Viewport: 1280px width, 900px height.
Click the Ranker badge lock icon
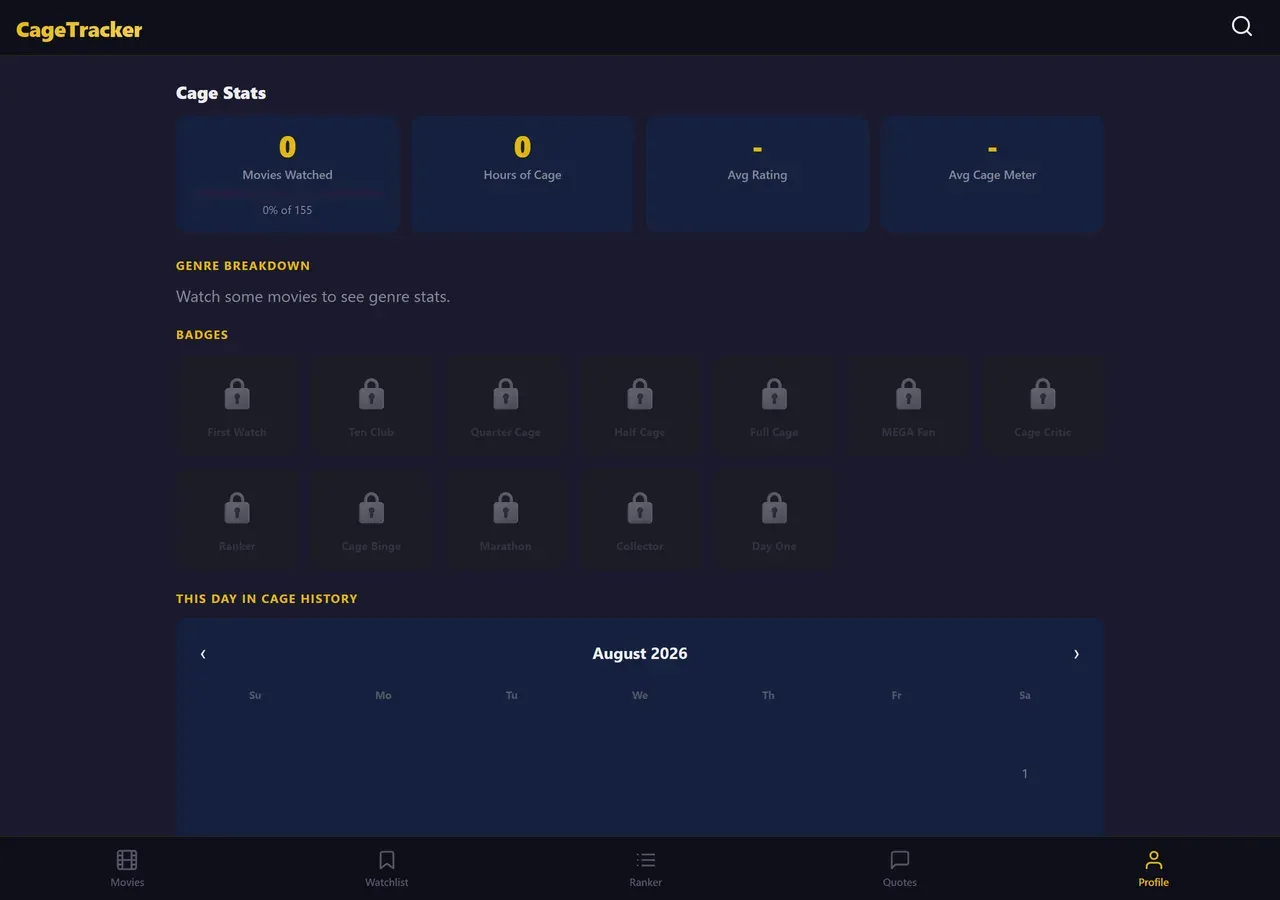(x=237, y=508)
